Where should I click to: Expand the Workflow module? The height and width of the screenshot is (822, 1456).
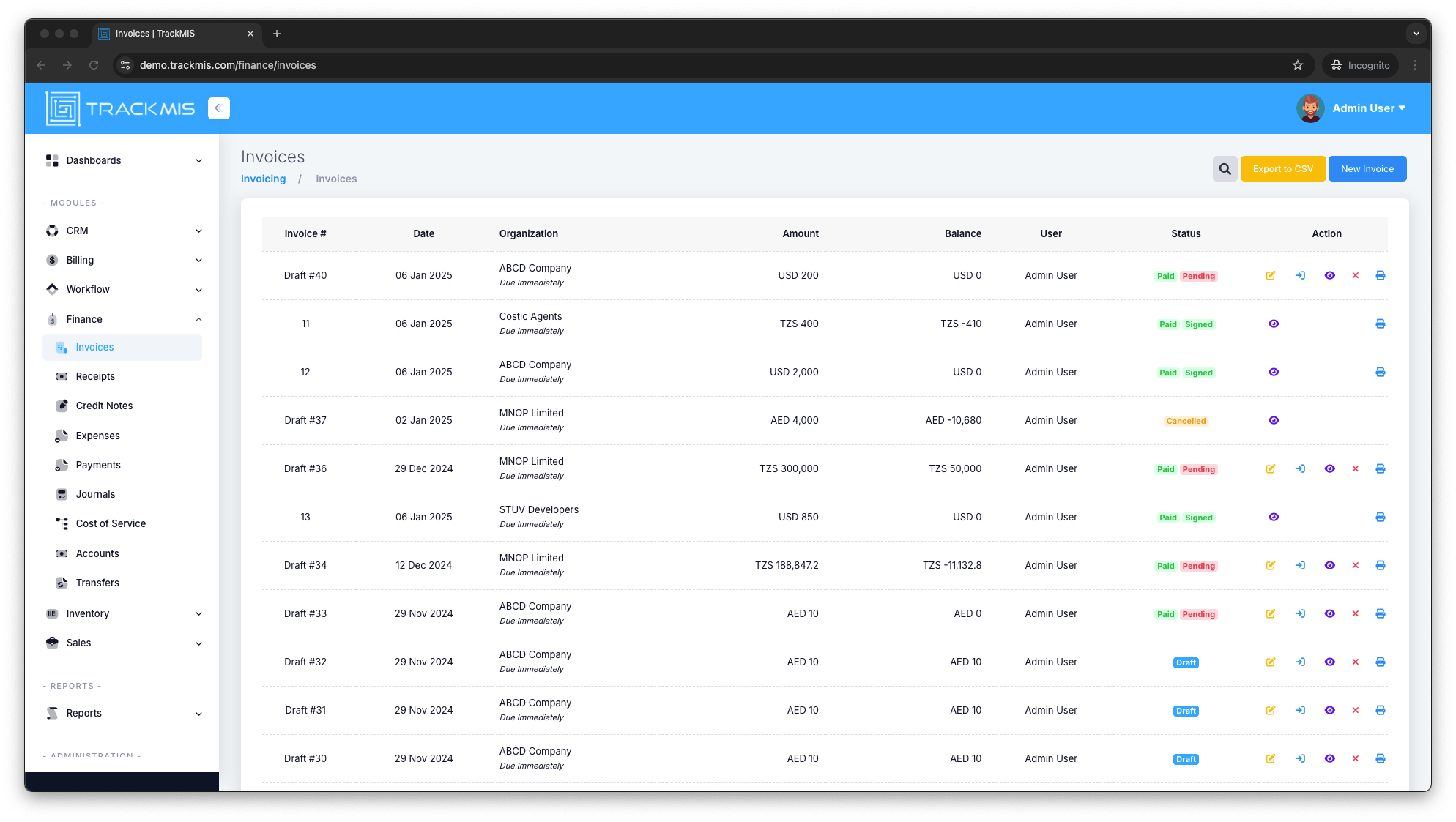[x=123, y=289]
